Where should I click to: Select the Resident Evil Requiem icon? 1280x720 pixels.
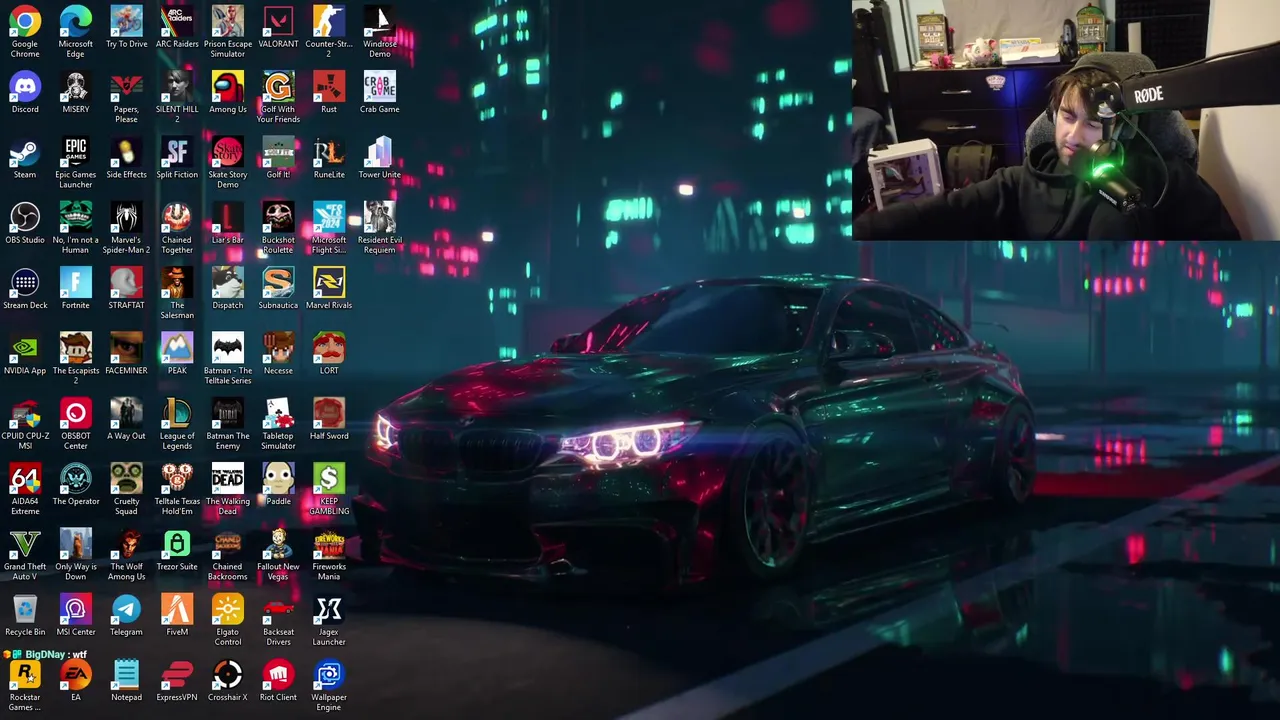point(380,227)
